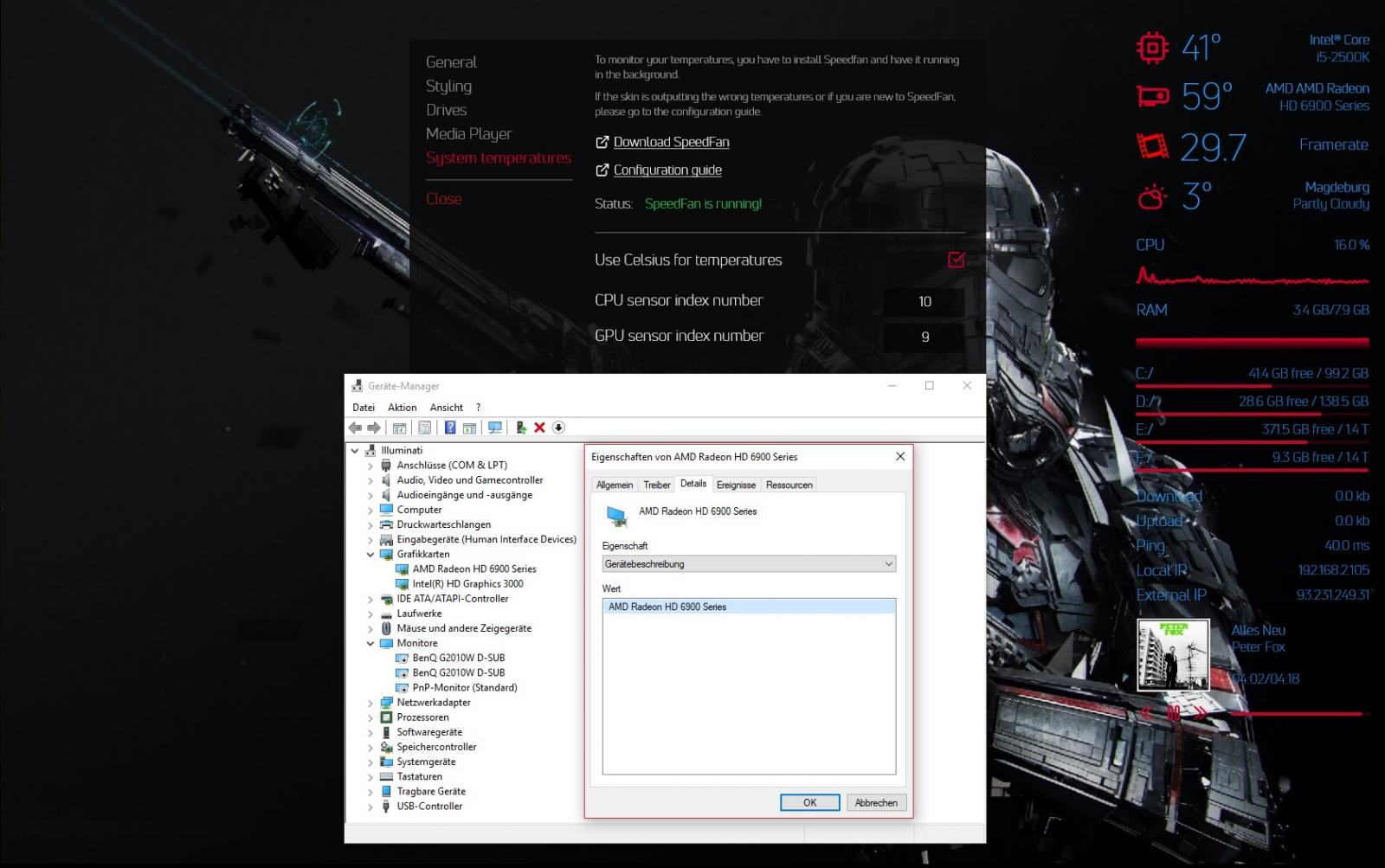This screenshot has height=868, width=1385.
Task: Select Tragbare Geräte in device tree
Action: click(x=431, y=792)
